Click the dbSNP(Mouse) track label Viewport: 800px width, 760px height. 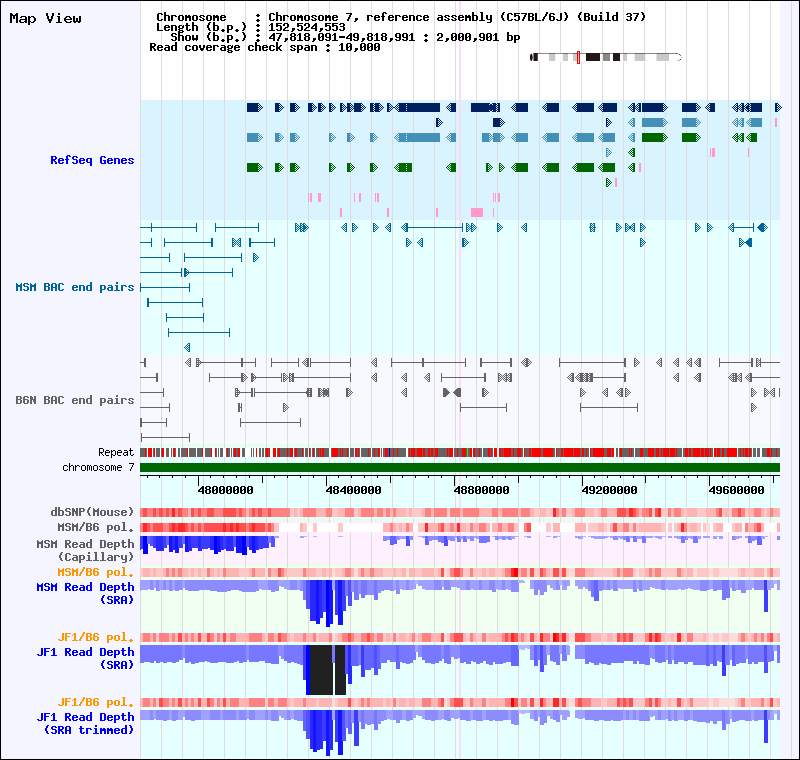(92, 512)
